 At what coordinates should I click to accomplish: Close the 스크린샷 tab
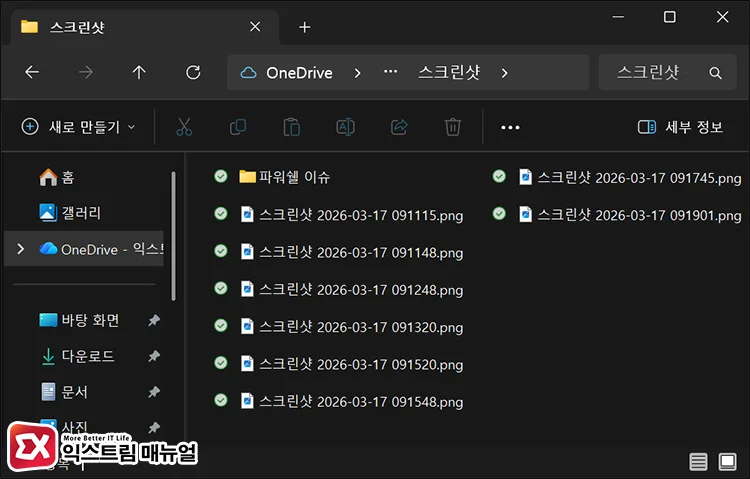(255, 27)
